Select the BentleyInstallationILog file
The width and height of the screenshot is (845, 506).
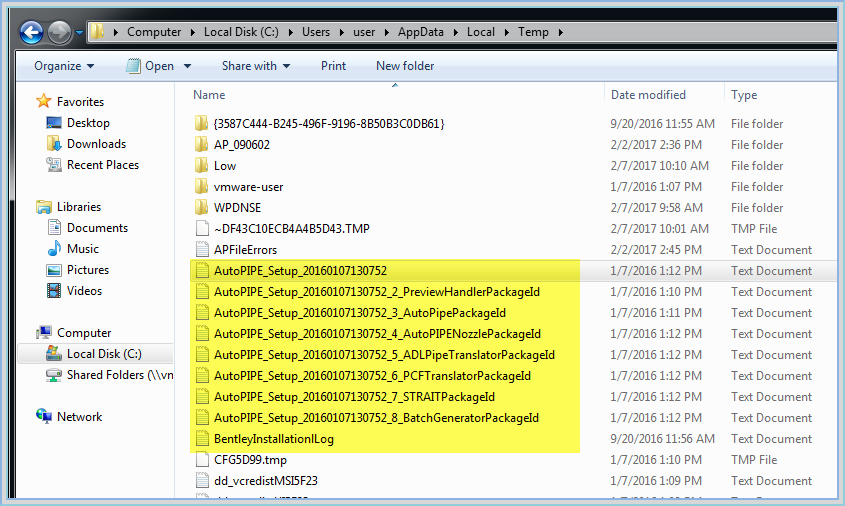pyautogui.click(x=274, y=439)
